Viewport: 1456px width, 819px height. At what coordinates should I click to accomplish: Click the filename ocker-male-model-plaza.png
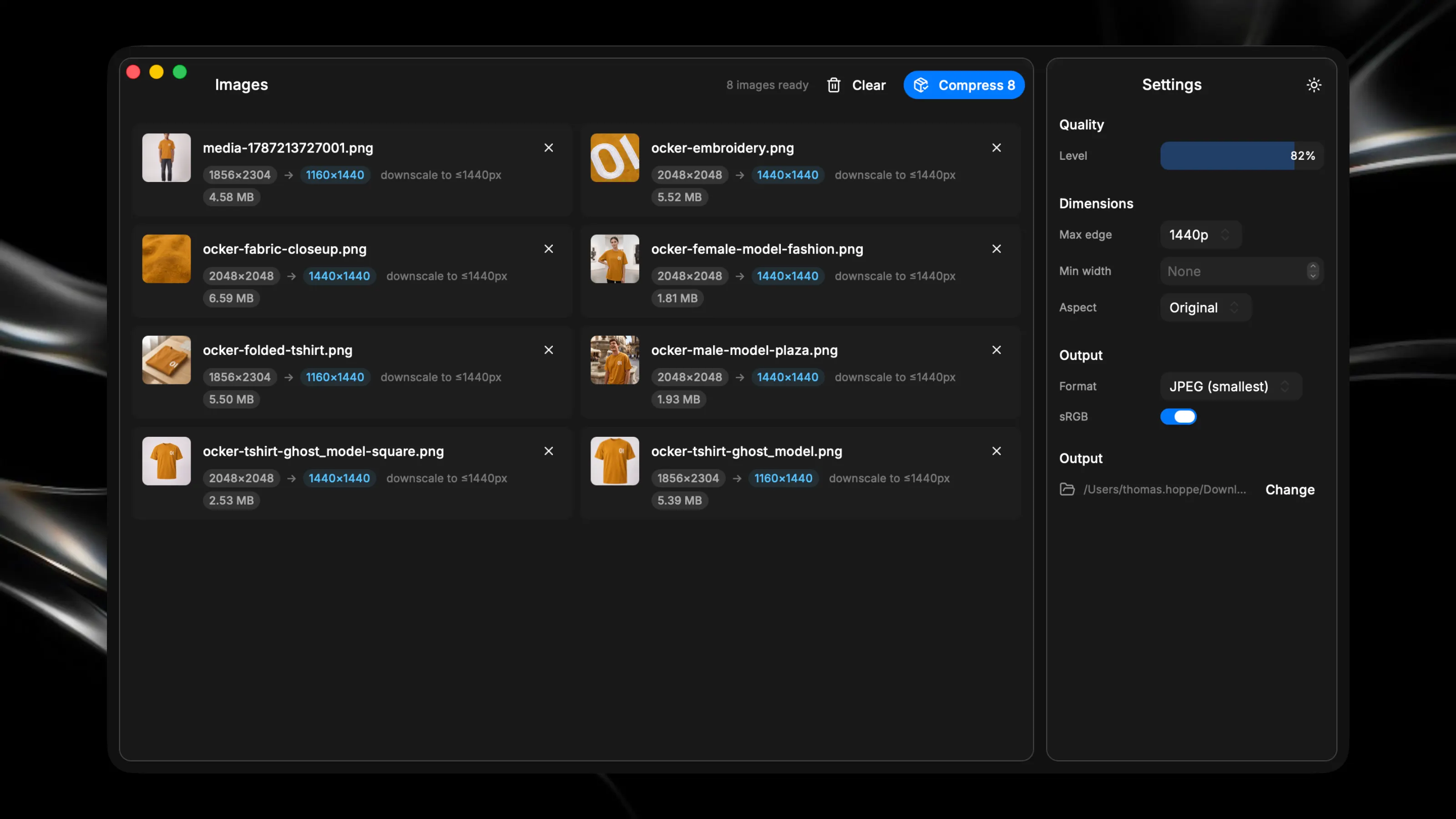click(744, 350)
